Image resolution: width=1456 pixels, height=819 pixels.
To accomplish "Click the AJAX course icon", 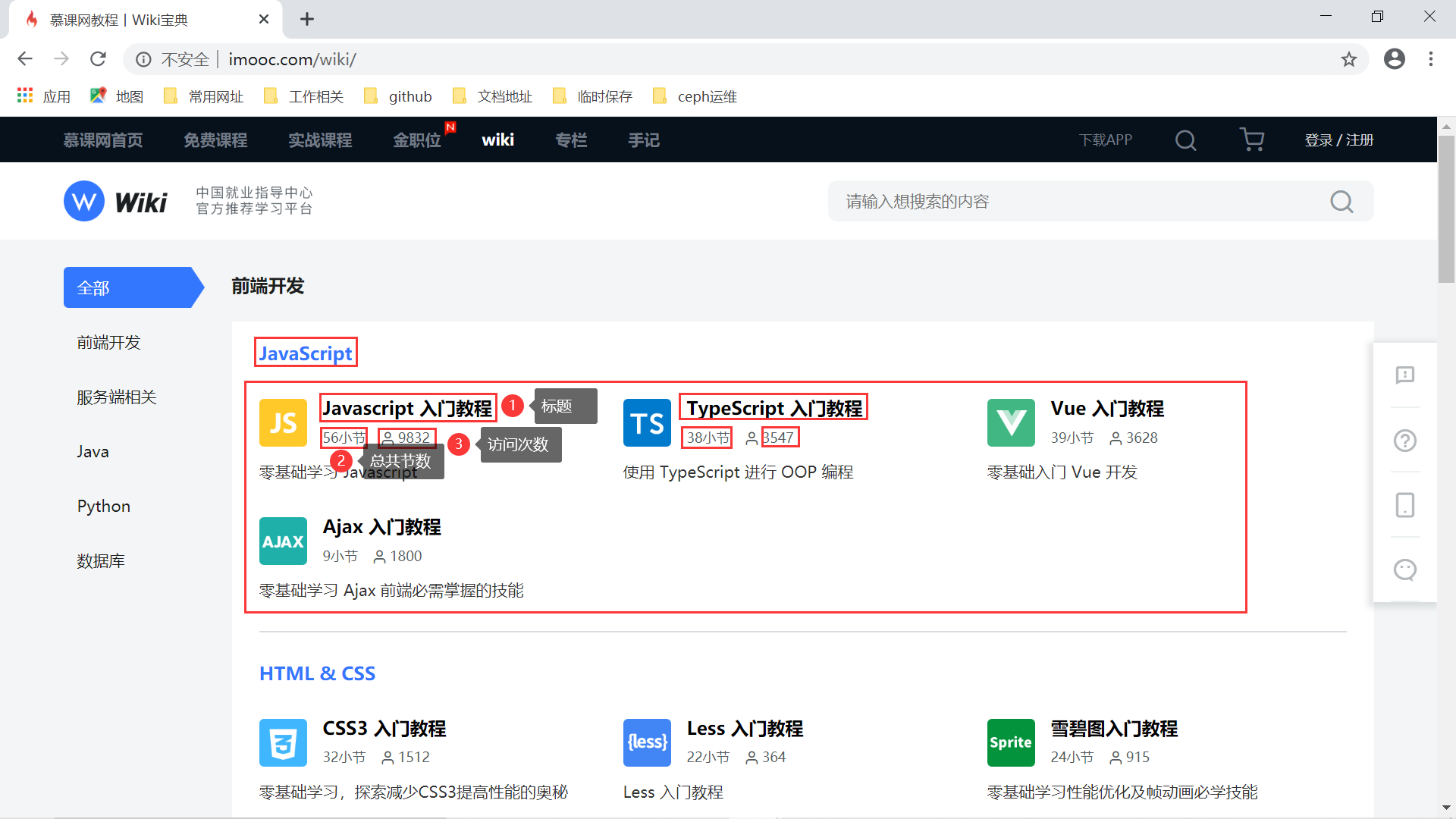I will coord(283,541).
